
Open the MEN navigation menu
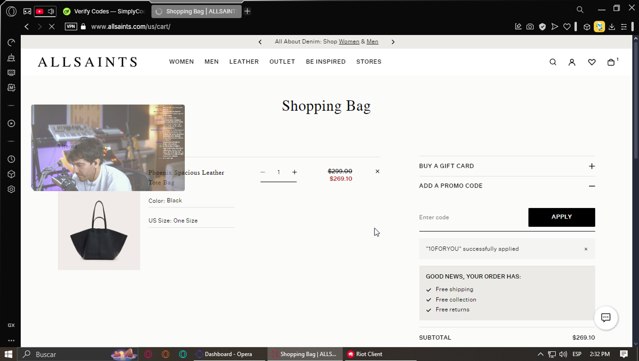[x=212, y=62]
